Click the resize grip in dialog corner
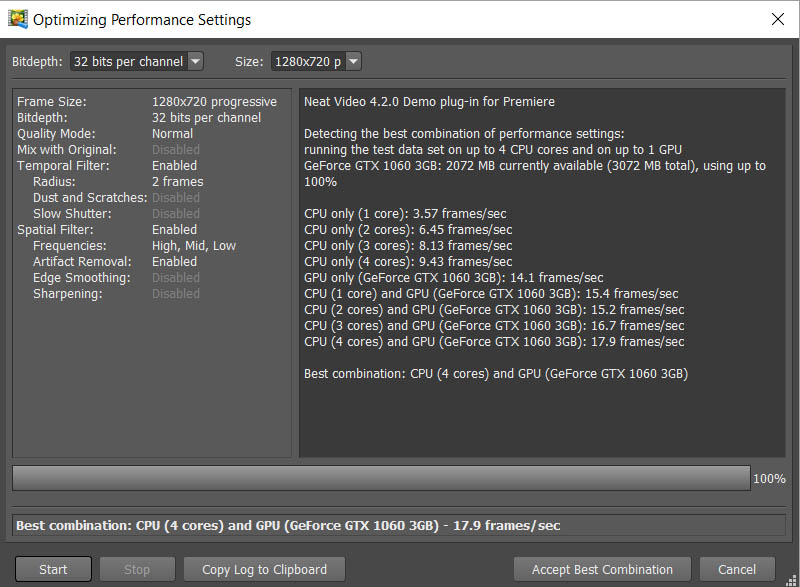This screenshot has height=587, width=800. (791, 580)
